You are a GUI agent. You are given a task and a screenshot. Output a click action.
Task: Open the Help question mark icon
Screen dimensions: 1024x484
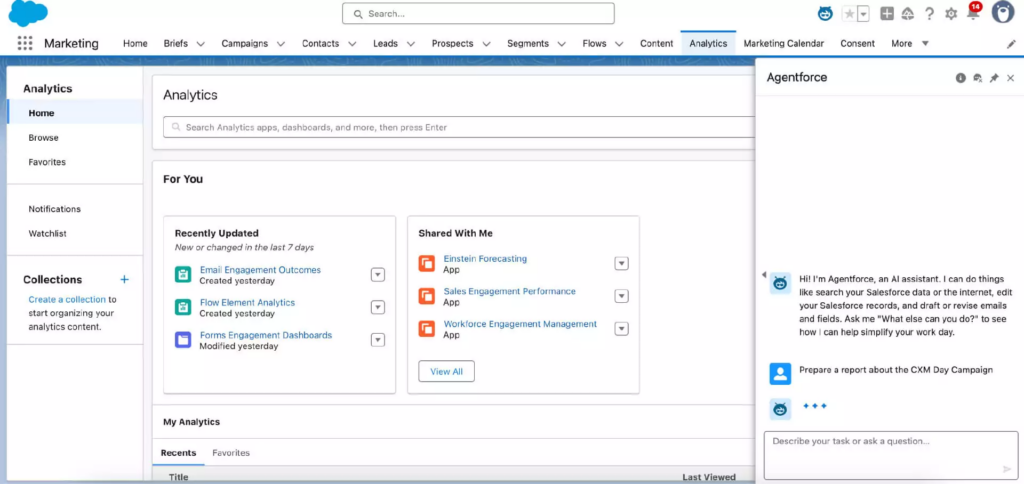929,14
